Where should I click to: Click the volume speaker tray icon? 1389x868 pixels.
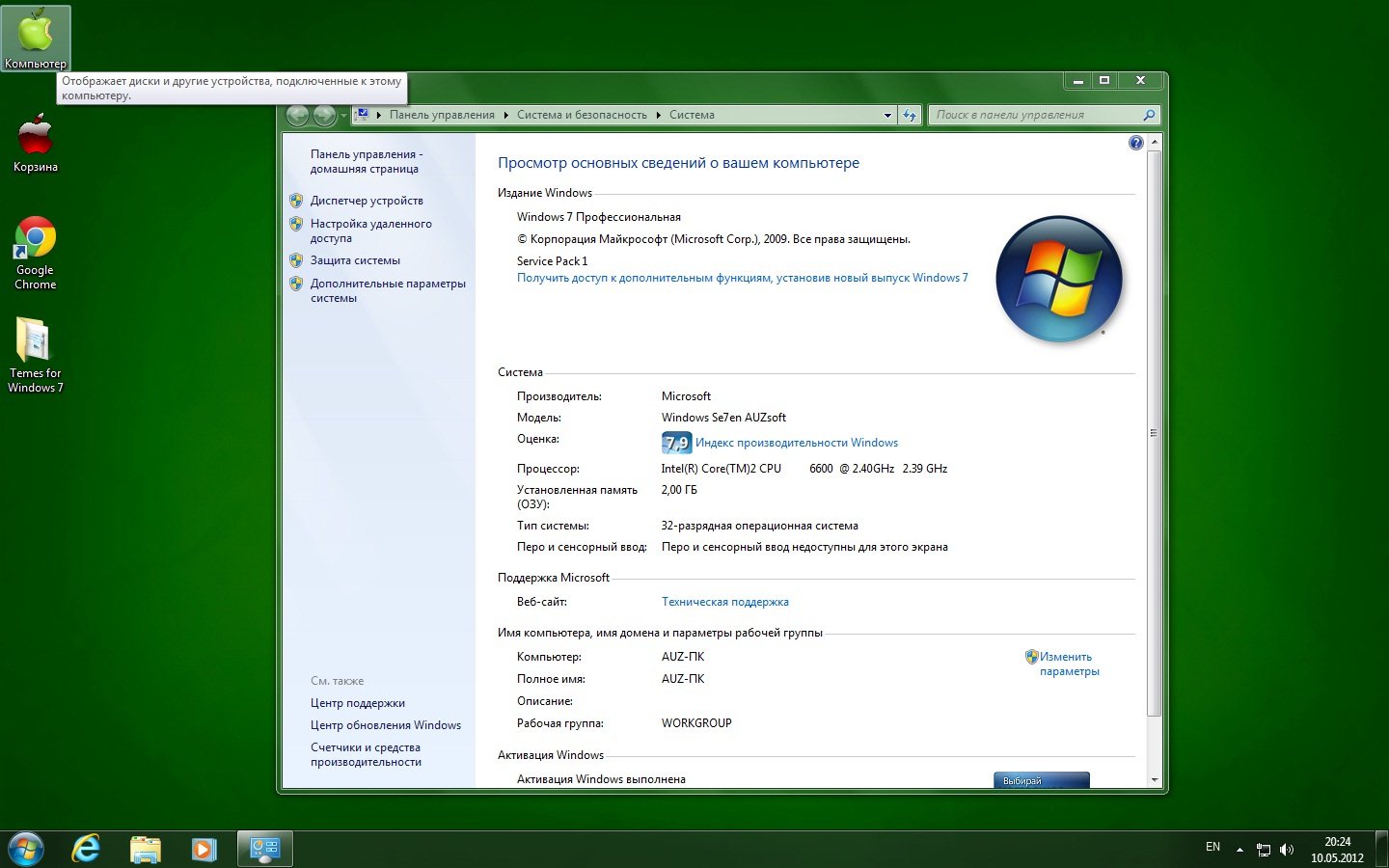click(1286, 850)
